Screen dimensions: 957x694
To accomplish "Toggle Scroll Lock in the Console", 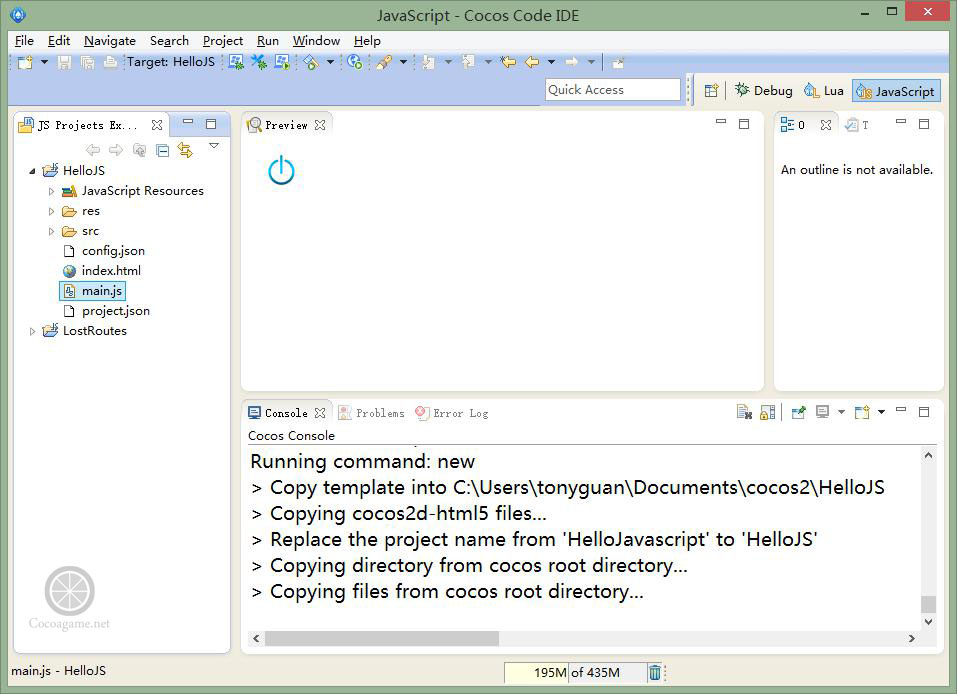I will (767, 413).
